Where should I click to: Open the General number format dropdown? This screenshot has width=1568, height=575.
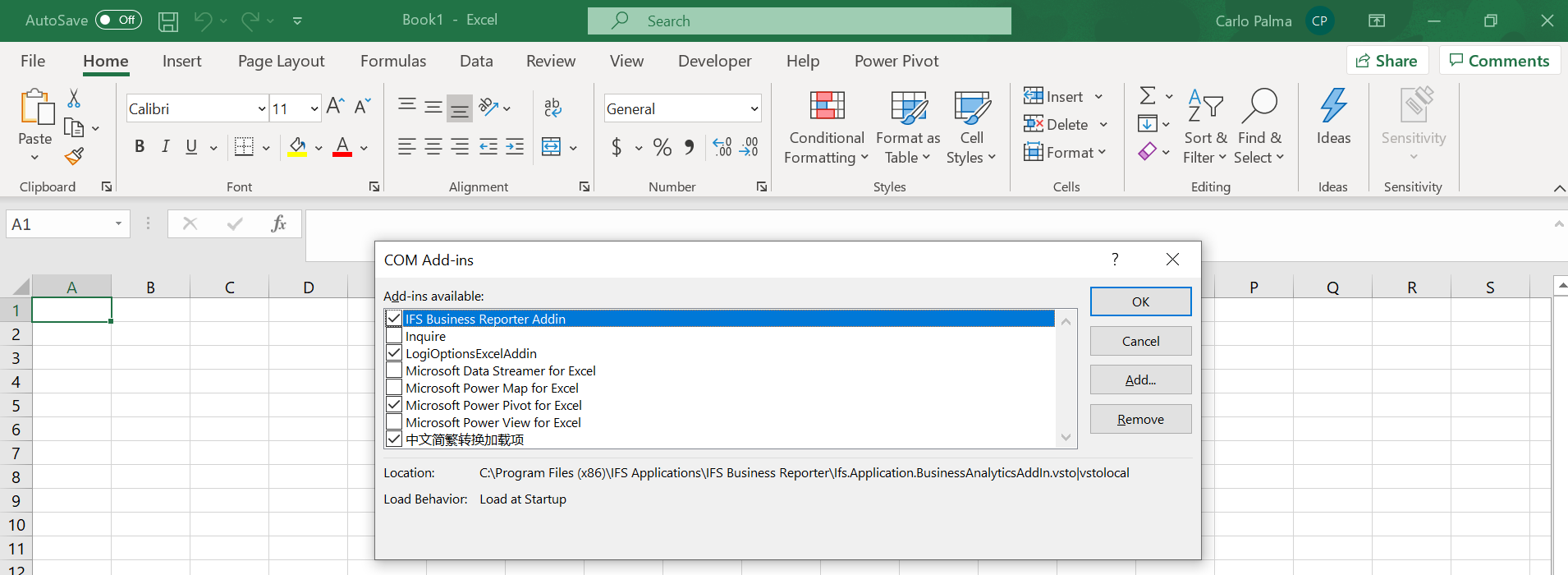point(754,108)
